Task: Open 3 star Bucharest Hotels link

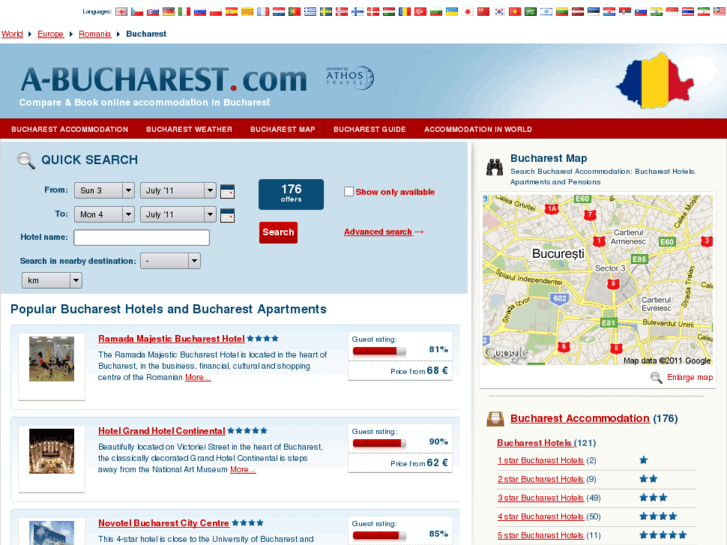Action: pos(540,498)
